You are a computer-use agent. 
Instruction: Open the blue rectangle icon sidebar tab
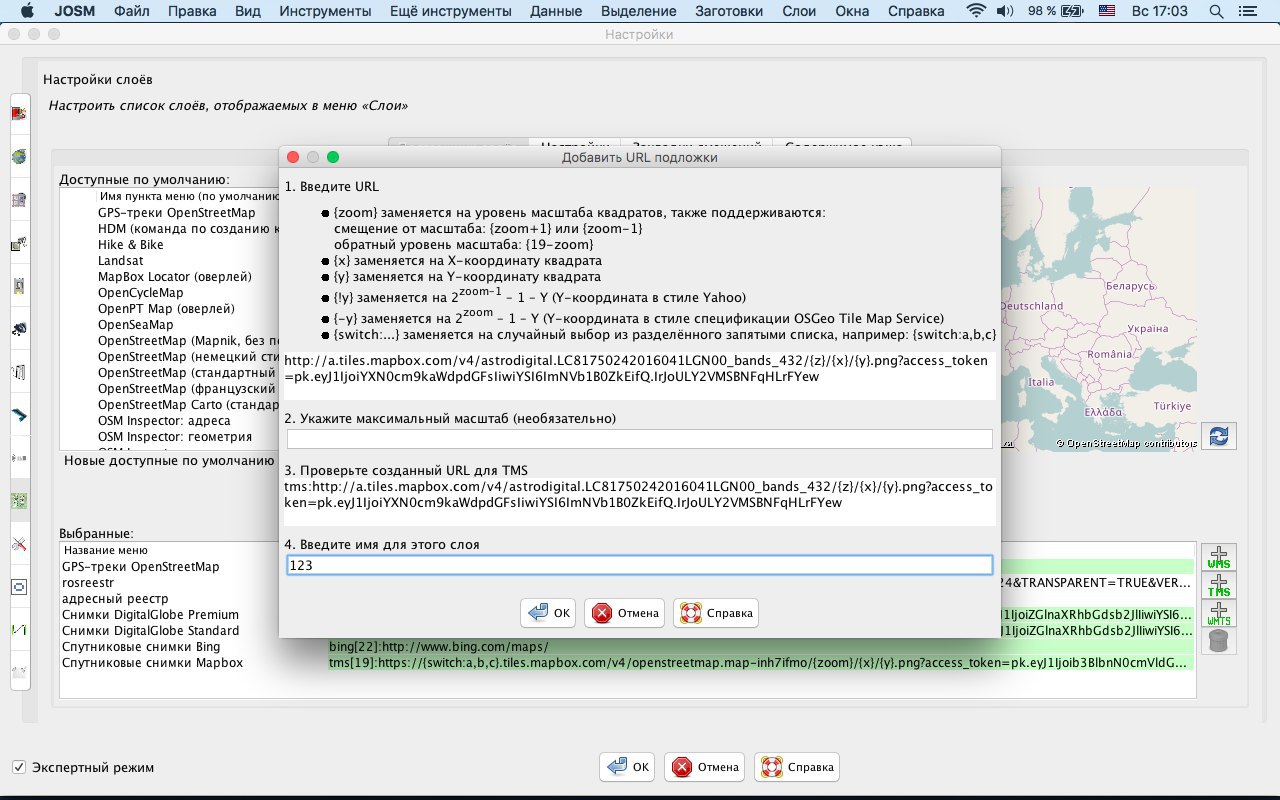tap(19, 587)
